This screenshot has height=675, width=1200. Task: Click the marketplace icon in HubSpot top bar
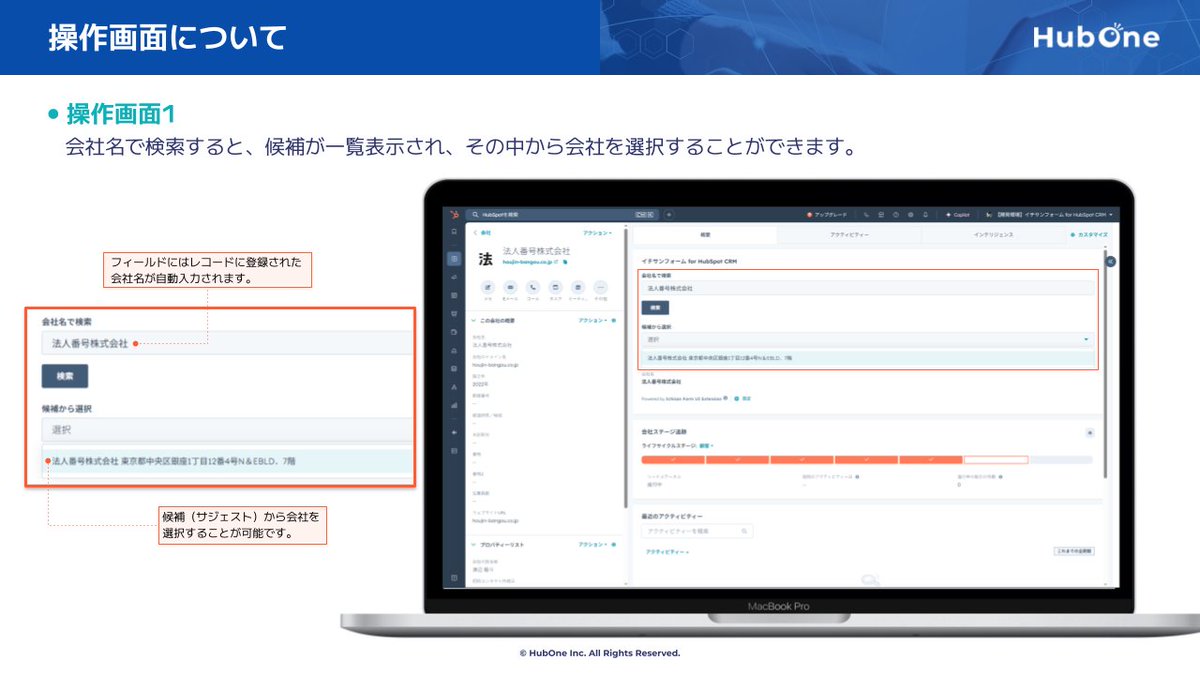pyautogui.click(x=880, y=214)
